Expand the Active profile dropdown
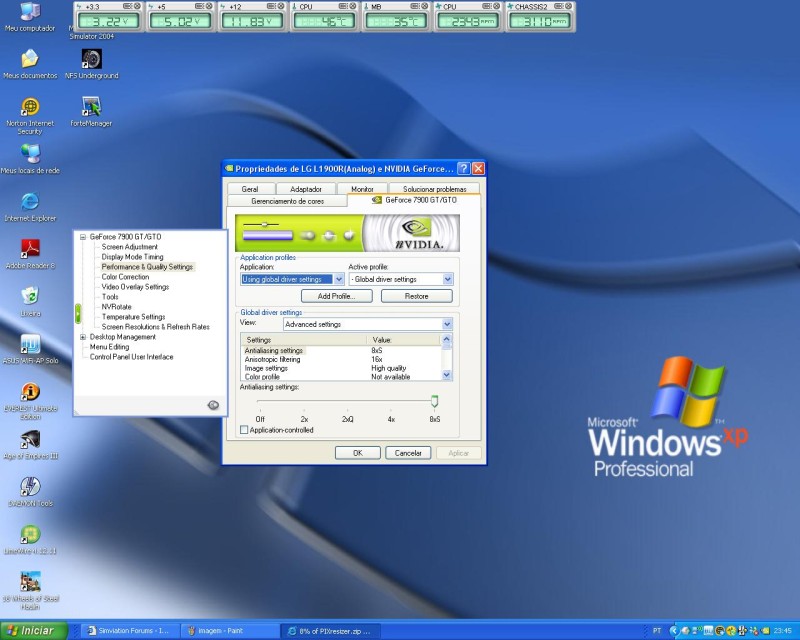Image resolution: width=800 pixels, height=640 pixels. click(x=447, y=280)
